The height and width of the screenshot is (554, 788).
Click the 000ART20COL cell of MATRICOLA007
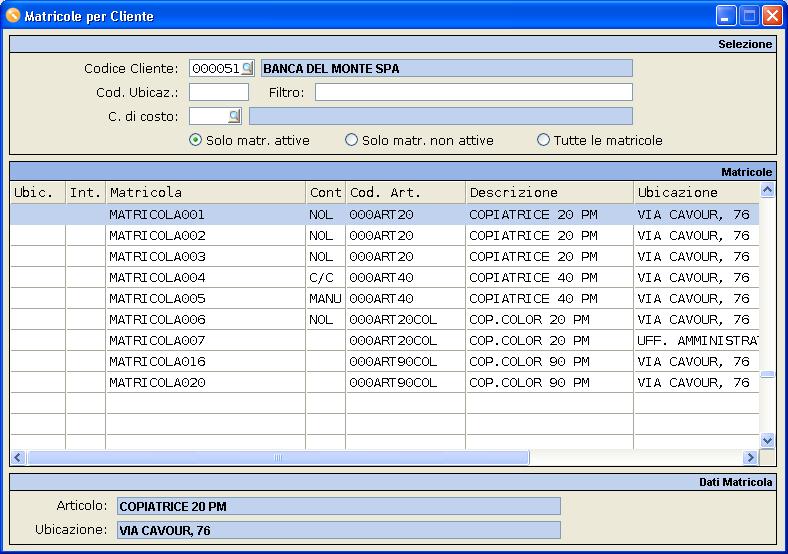[x=406, y=341]
